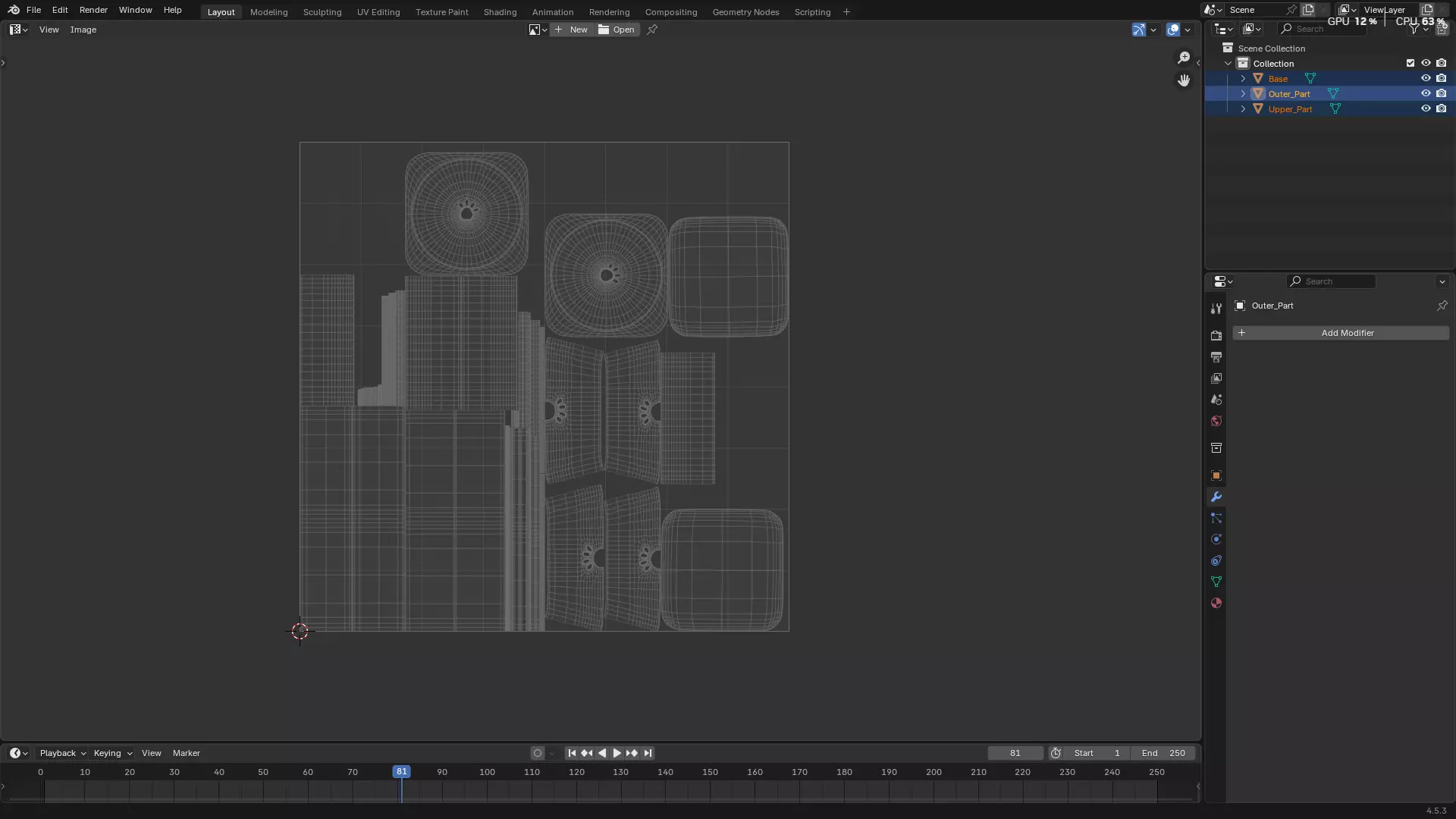Viewport: 1456px width, 819px height.
Task: Open the Keying dropdown menu
Action: 112,753
